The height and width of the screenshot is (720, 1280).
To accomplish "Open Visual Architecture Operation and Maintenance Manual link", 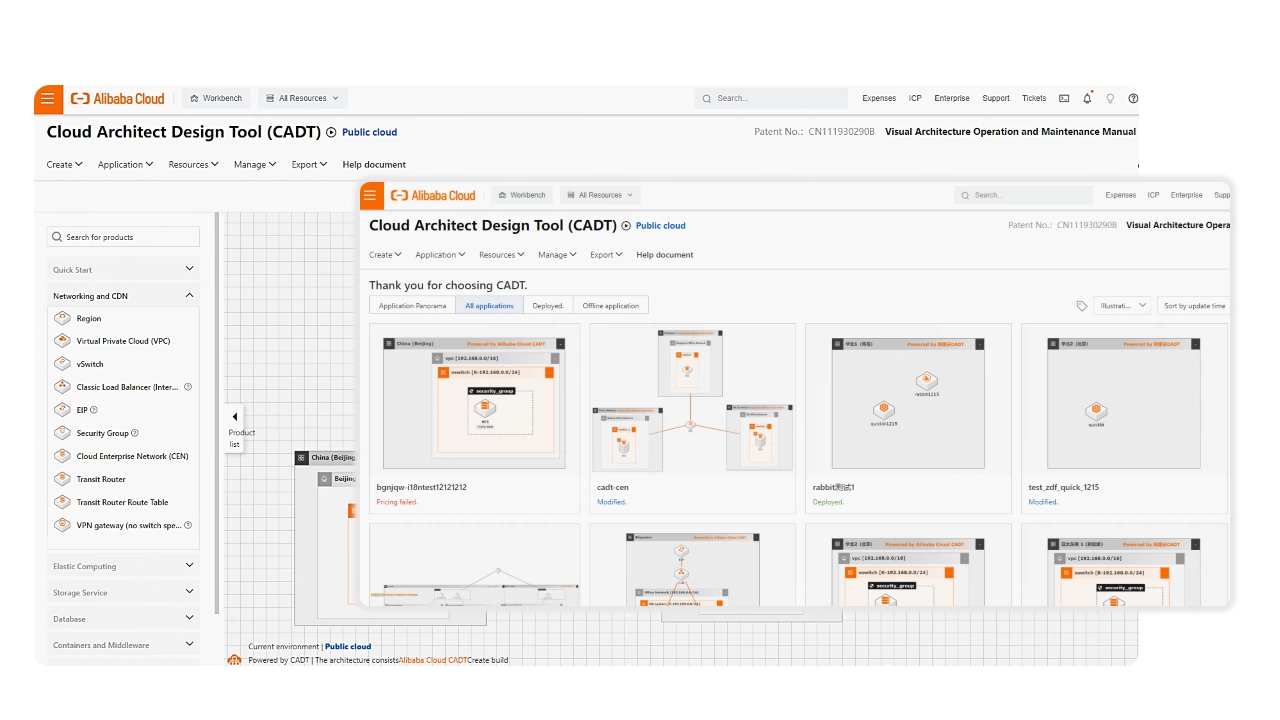I will [1010, 132].
